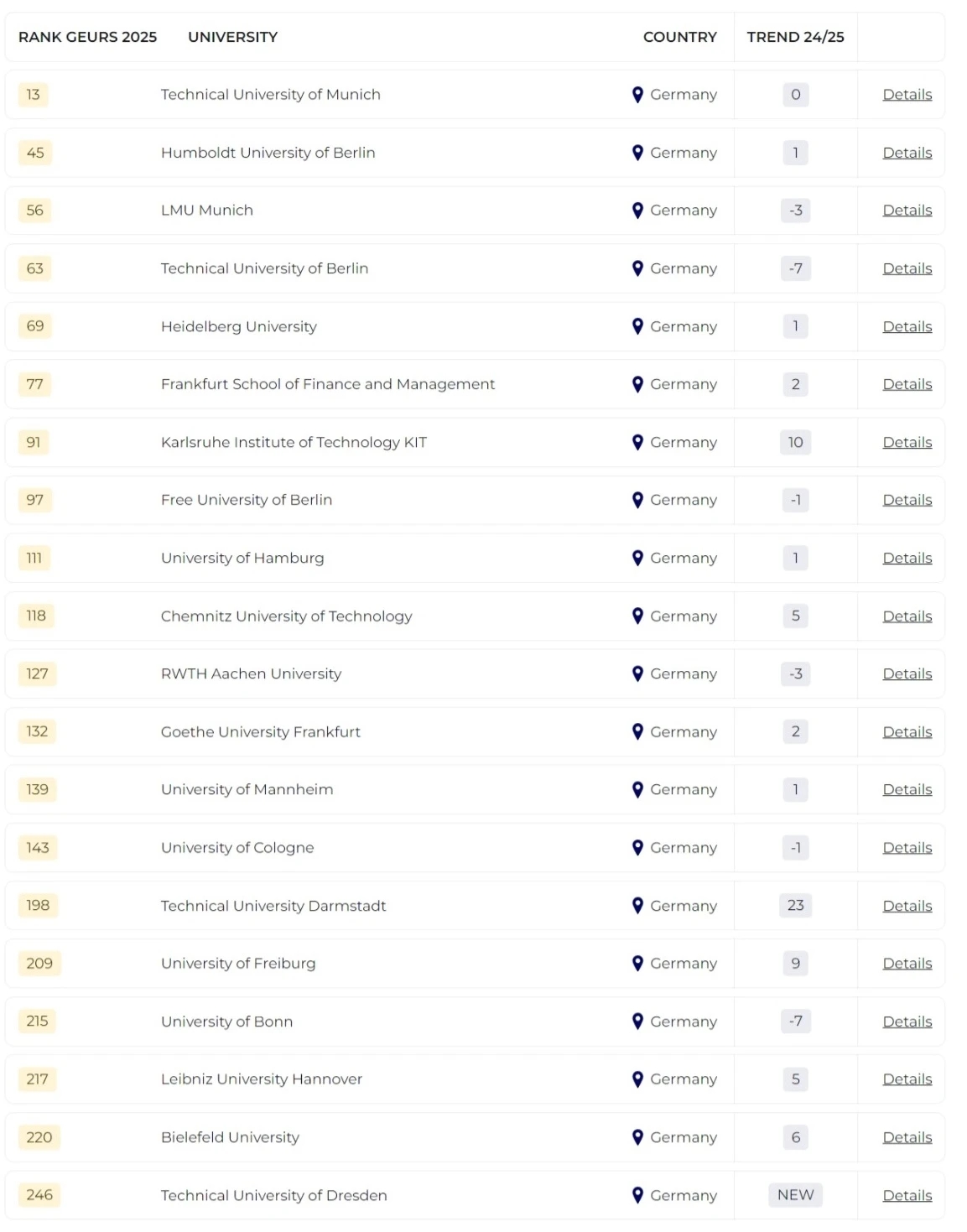The width and height of the screenshot is (967, 1232).
Task: Select the Germany pin icon beside Humboldt University of Berlin
Action: (640, 153)
